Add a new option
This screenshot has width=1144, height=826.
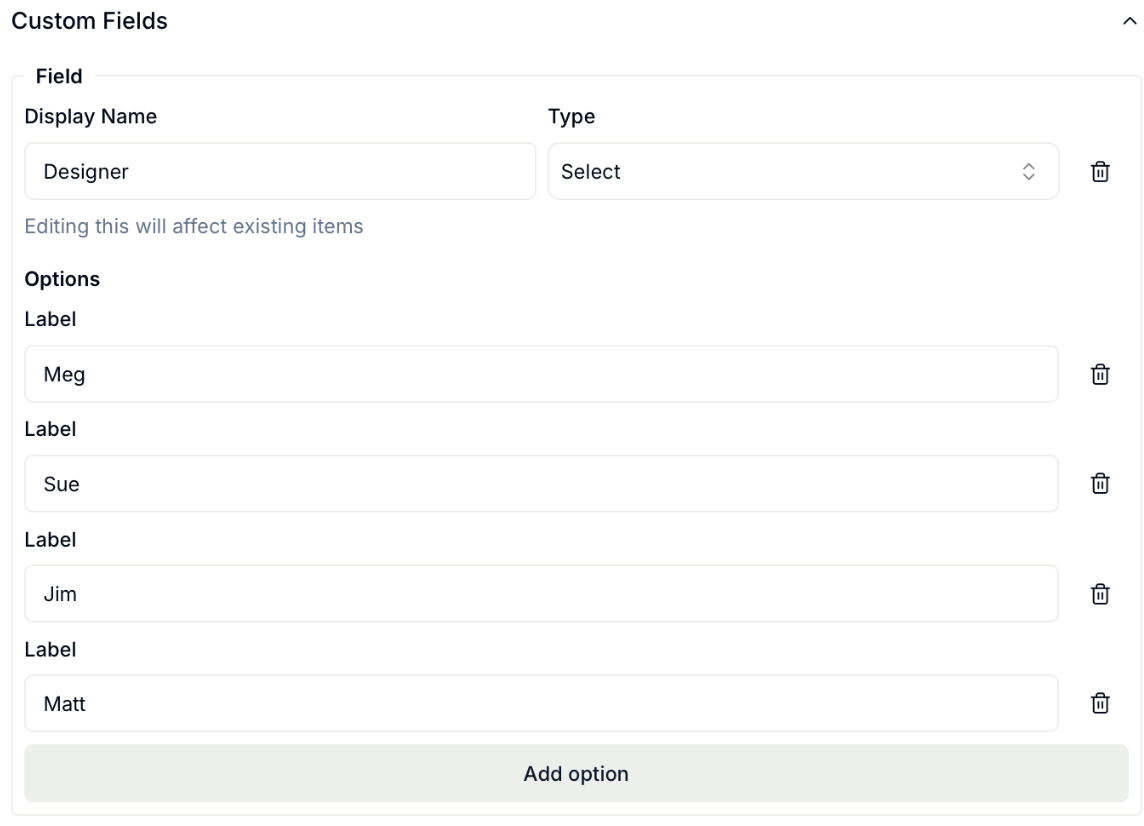pos(576,773)
